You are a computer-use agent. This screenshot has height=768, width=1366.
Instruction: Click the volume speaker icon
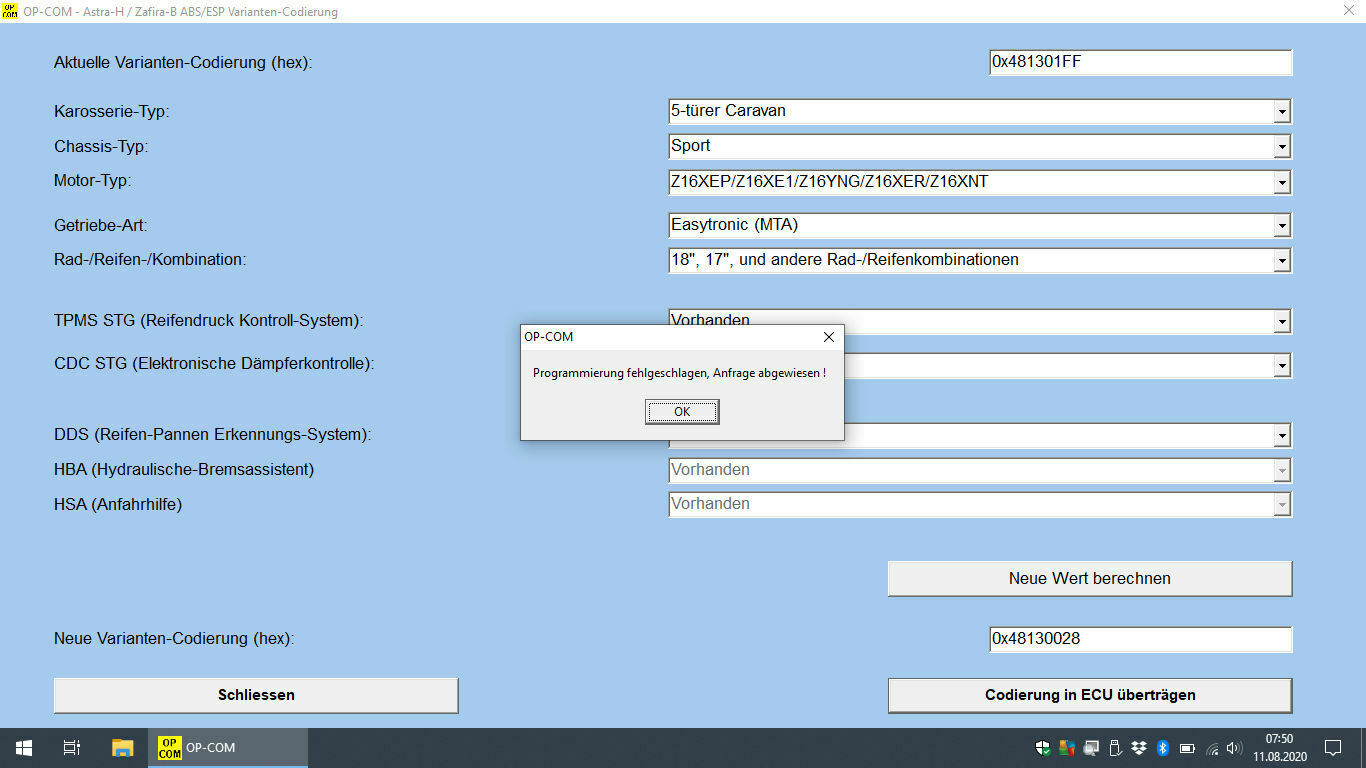(x=1235, y=747)
